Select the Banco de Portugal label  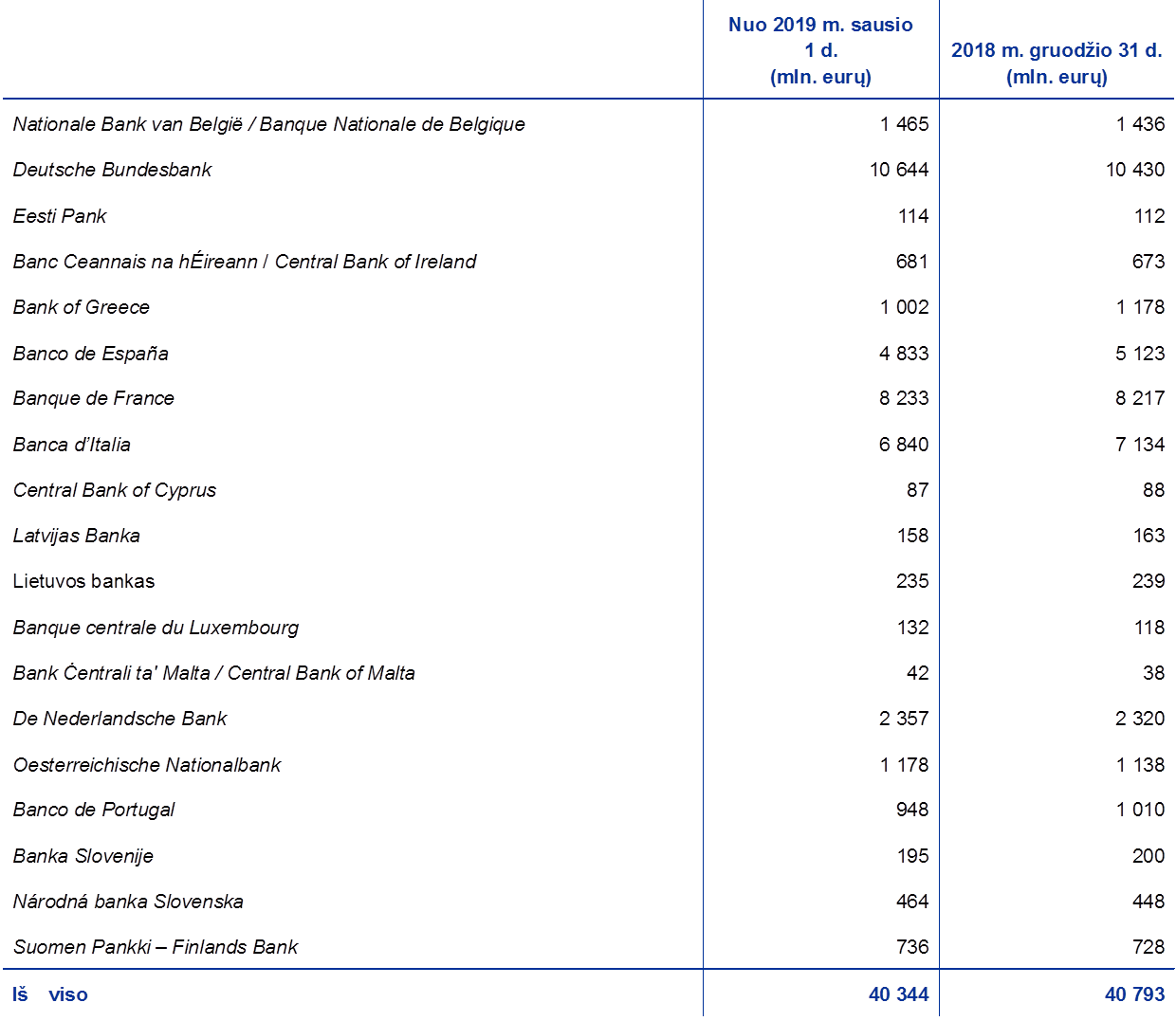tap(94, 811)
